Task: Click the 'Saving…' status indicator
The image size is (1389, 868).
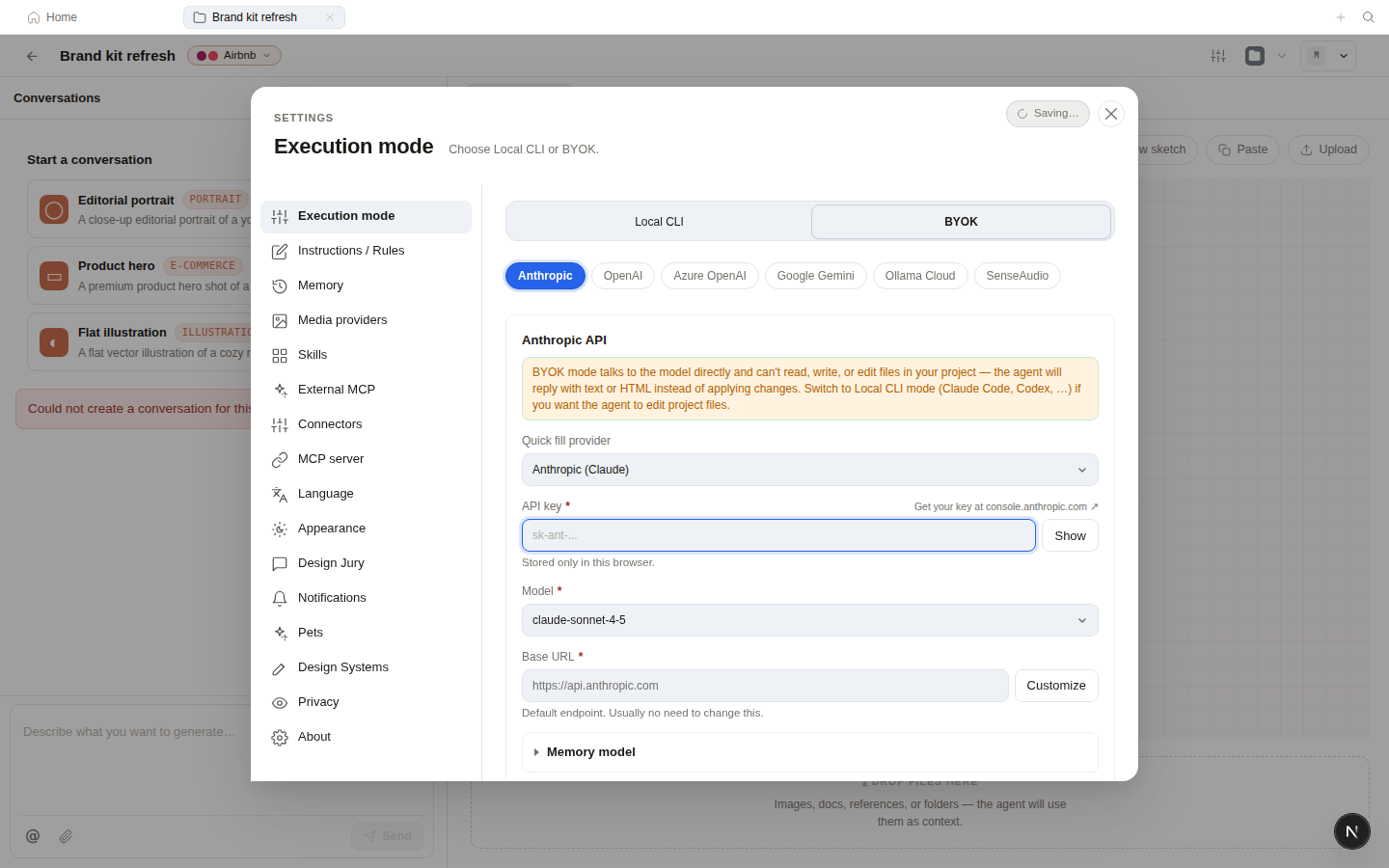Action: tap(1048, 114)
